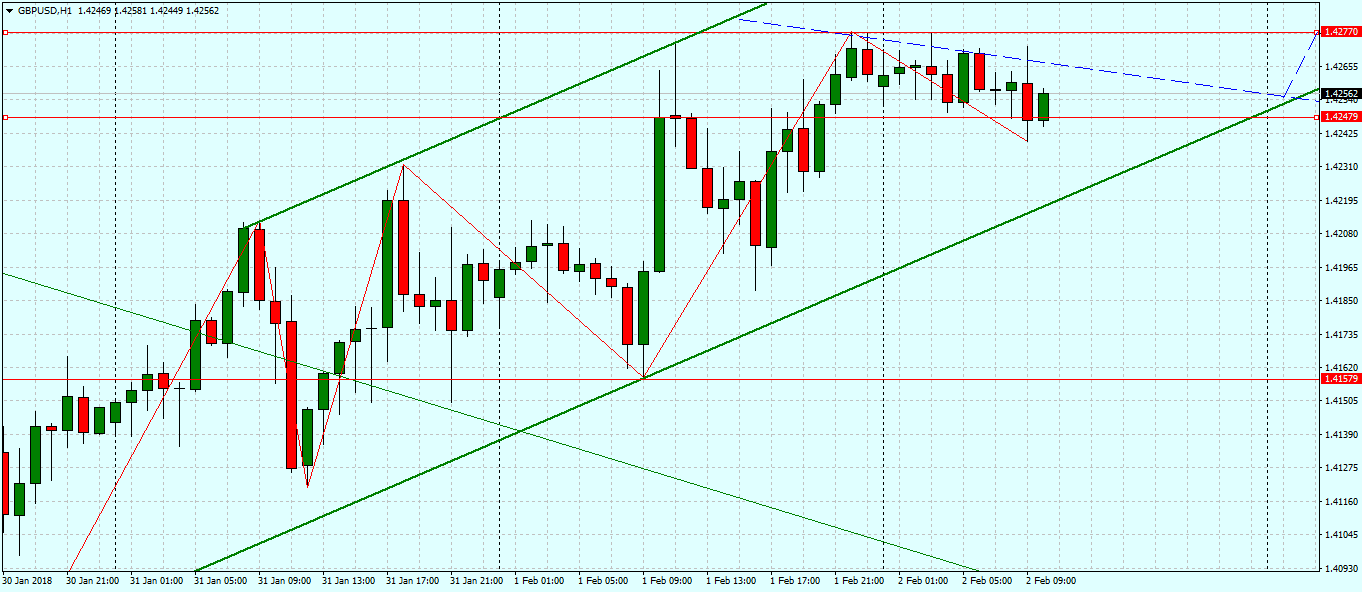Click left anchor handle of the 1.42479 line
Screen dimensions: 1362x592
tap(5, 117)
